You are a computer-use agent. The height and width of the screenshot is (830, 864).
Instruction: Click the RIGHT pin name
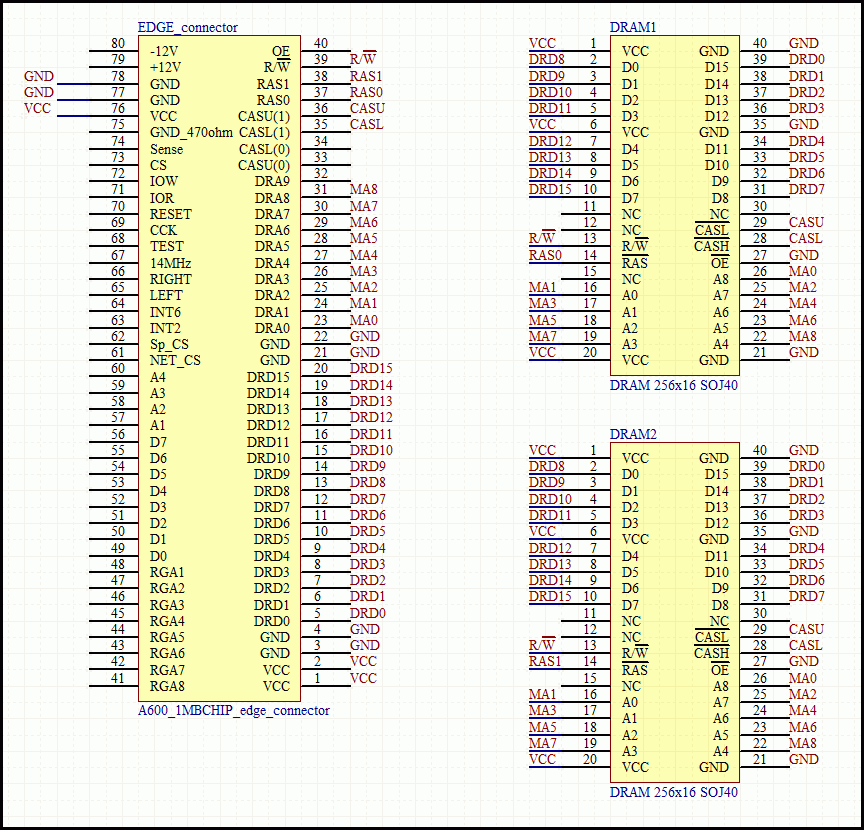[x=171, y=279]
